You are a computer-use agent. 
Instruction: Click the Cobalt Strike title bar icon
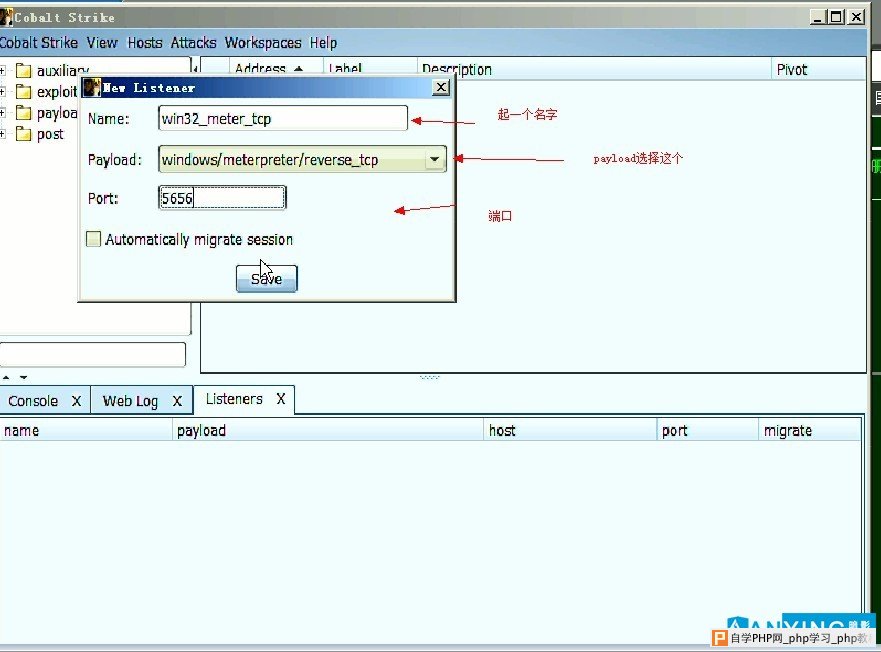(6, 17)
